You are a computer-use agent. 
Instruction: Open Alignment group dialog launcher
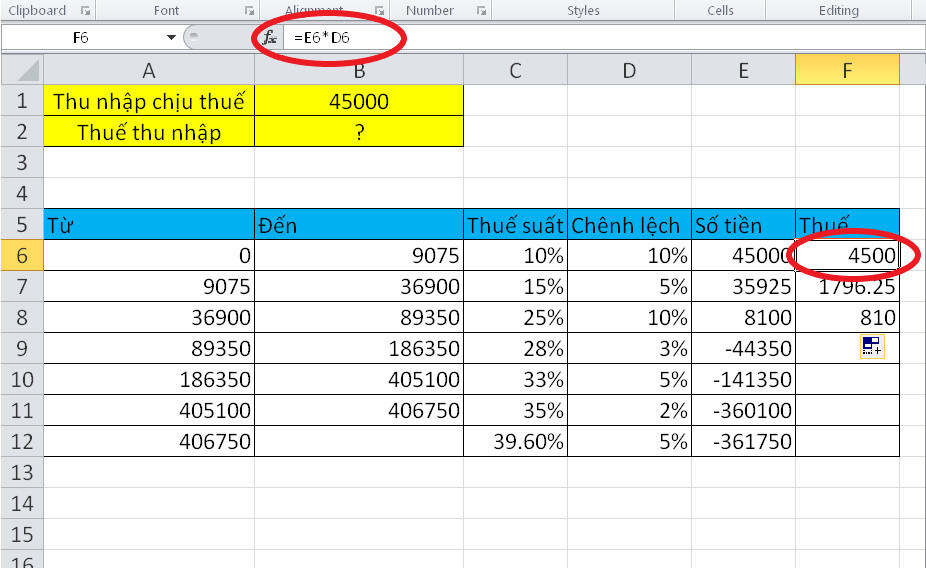(x=379, y=11)
